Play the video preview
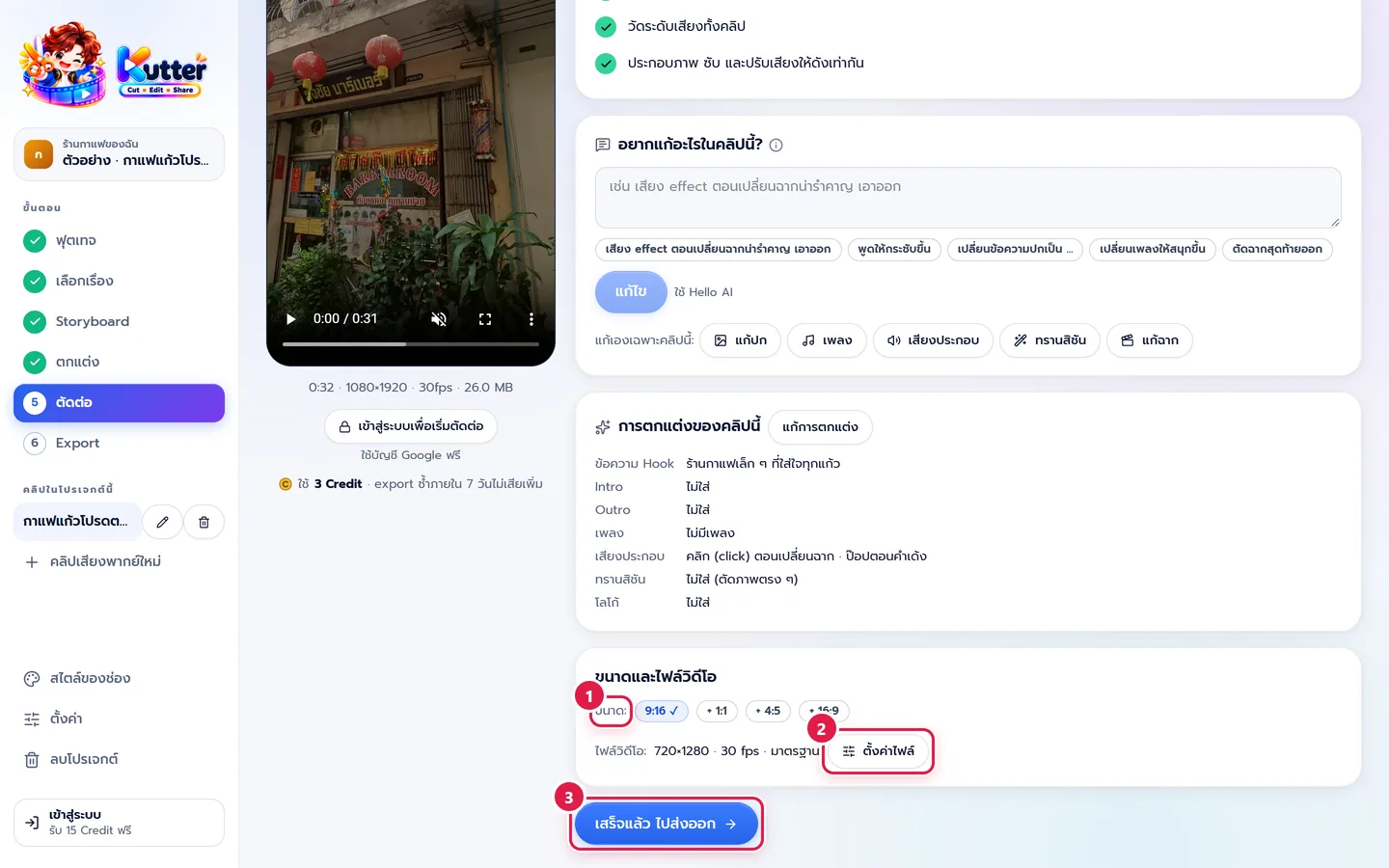The image size is (1389, 868). [x=290, y=319]
